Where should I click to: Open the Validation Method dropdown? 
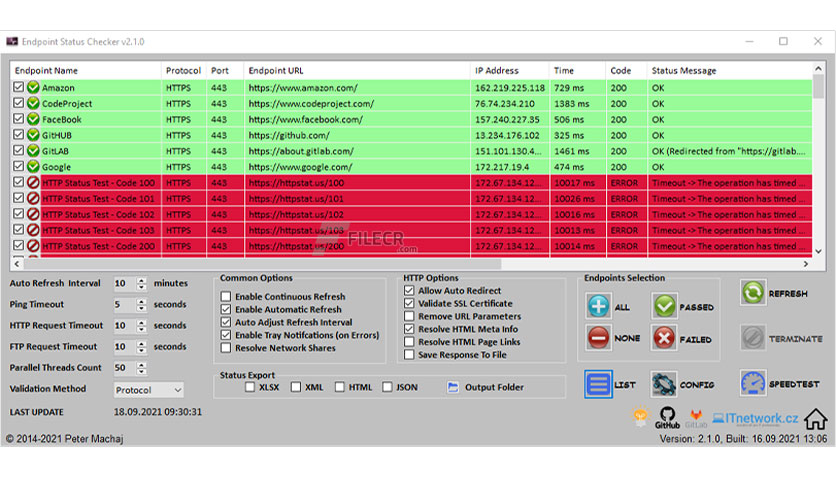[148, 390]
